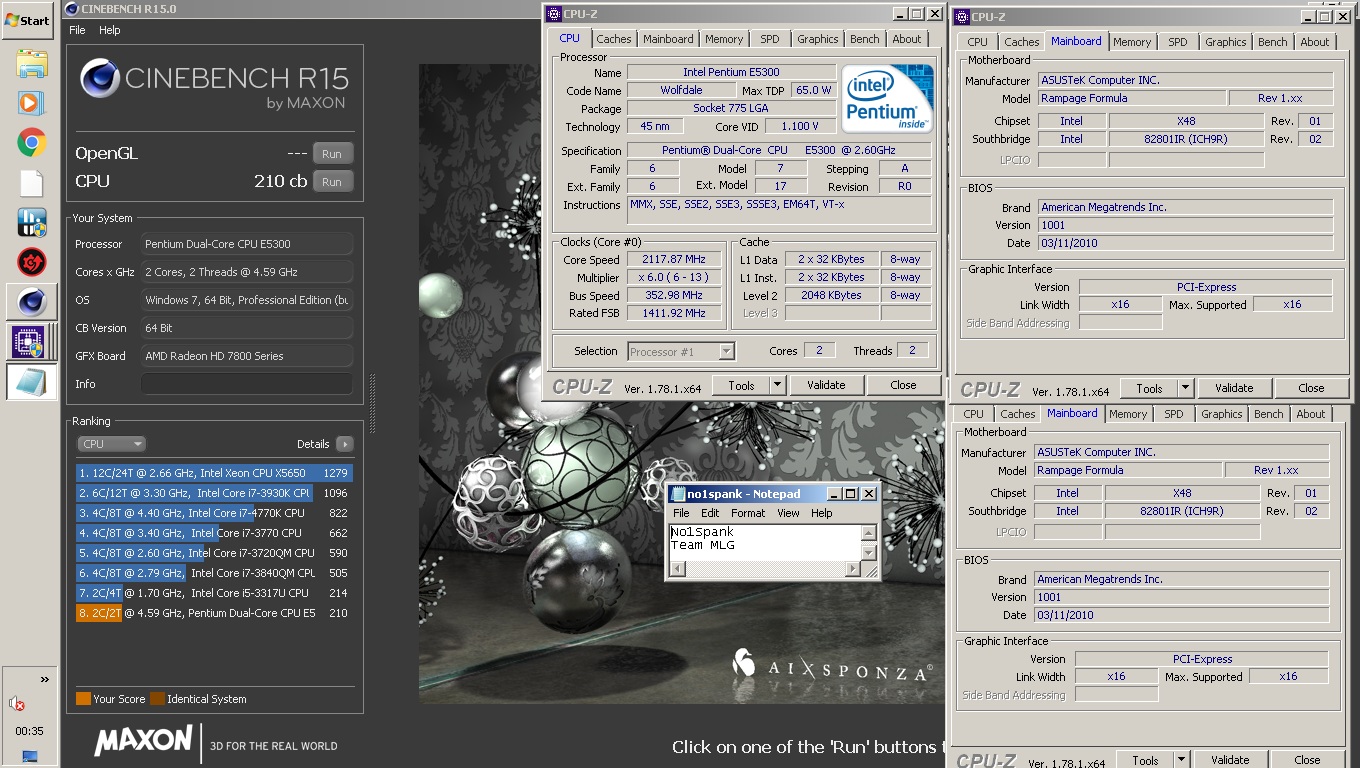Click the show desktop icon below the clock
The image size is (1360, 768).
(30, 756)
